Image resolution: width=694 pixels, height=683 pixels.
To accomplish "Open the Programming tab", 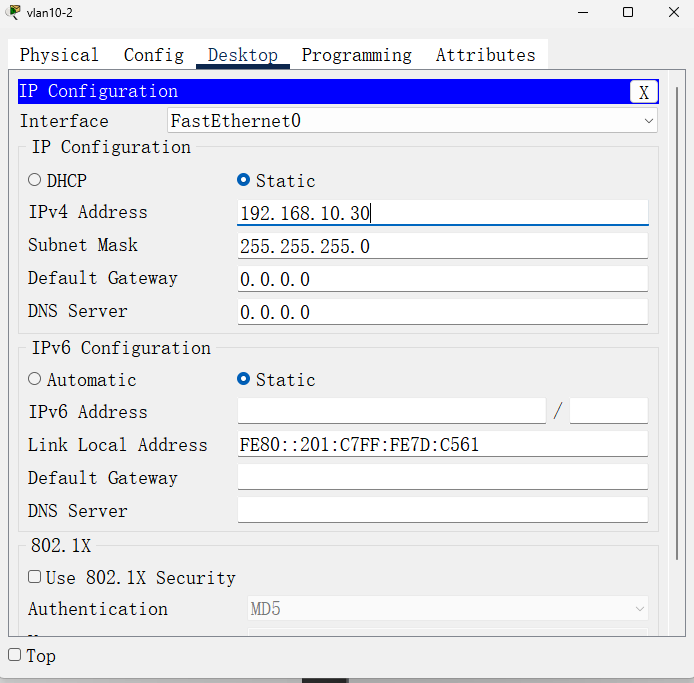I will pyautogui.click(x=357, y=55).
